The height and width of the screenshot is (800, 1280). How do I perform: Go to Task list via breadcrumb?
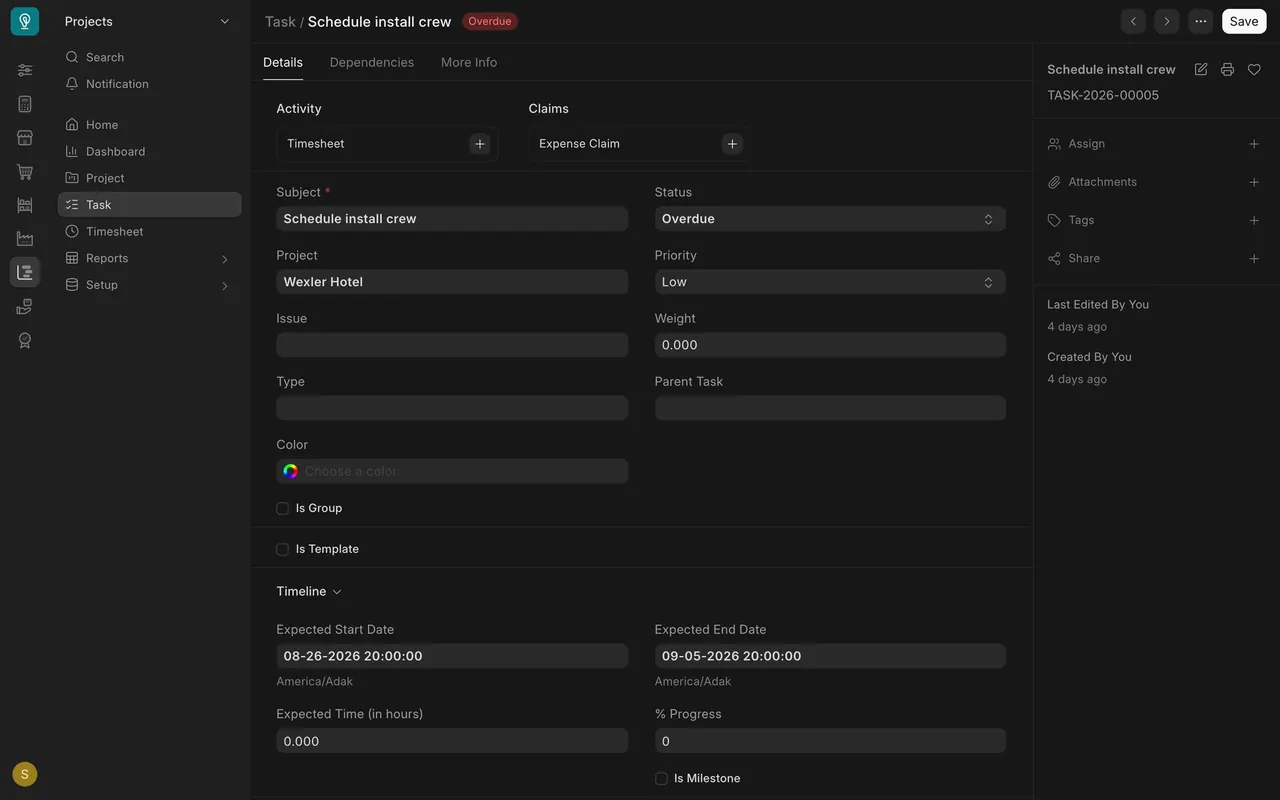[x=280, y=21]
